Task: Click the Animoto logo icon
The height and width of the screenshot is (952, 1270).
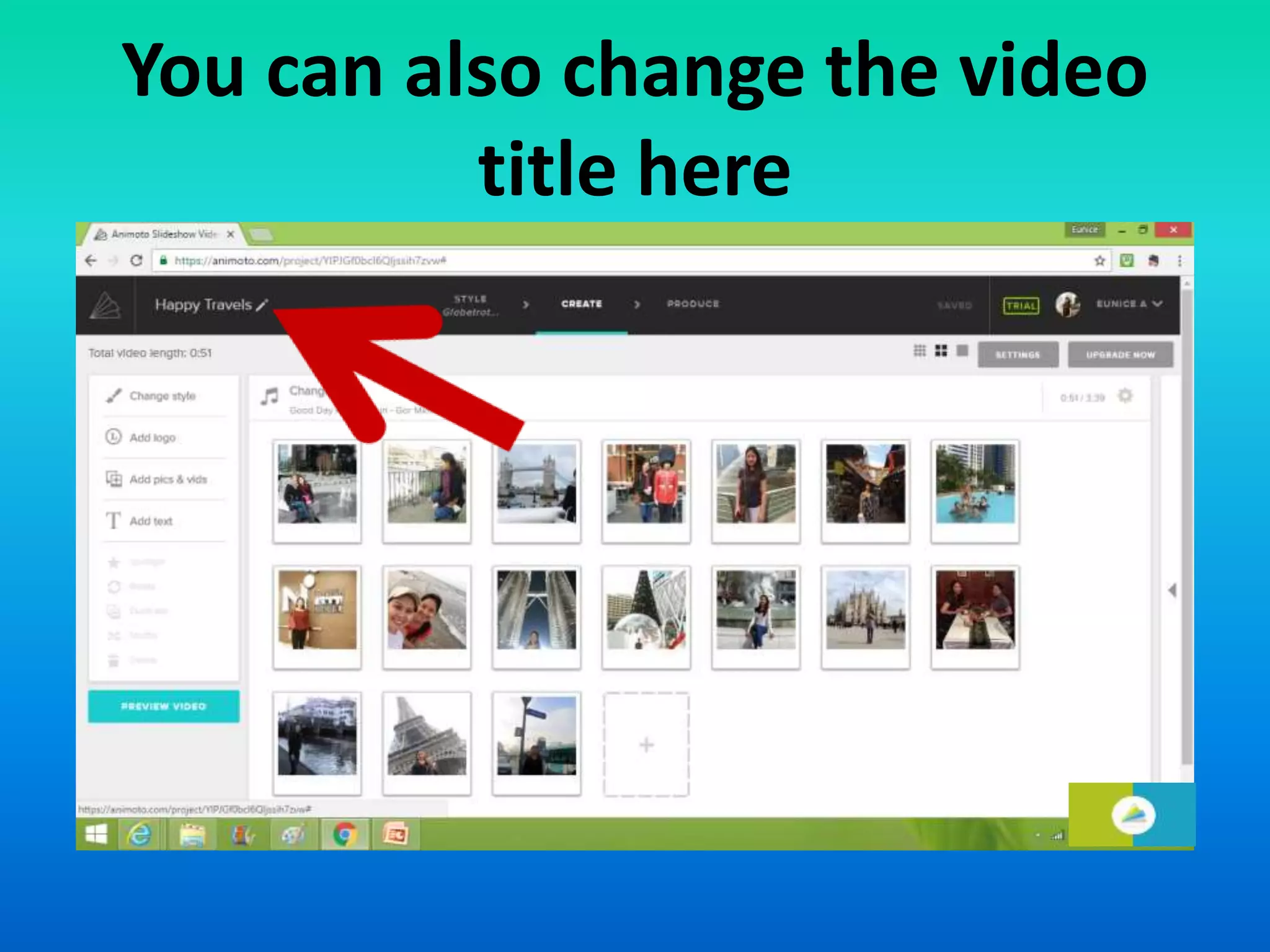Action: (105, 305)
